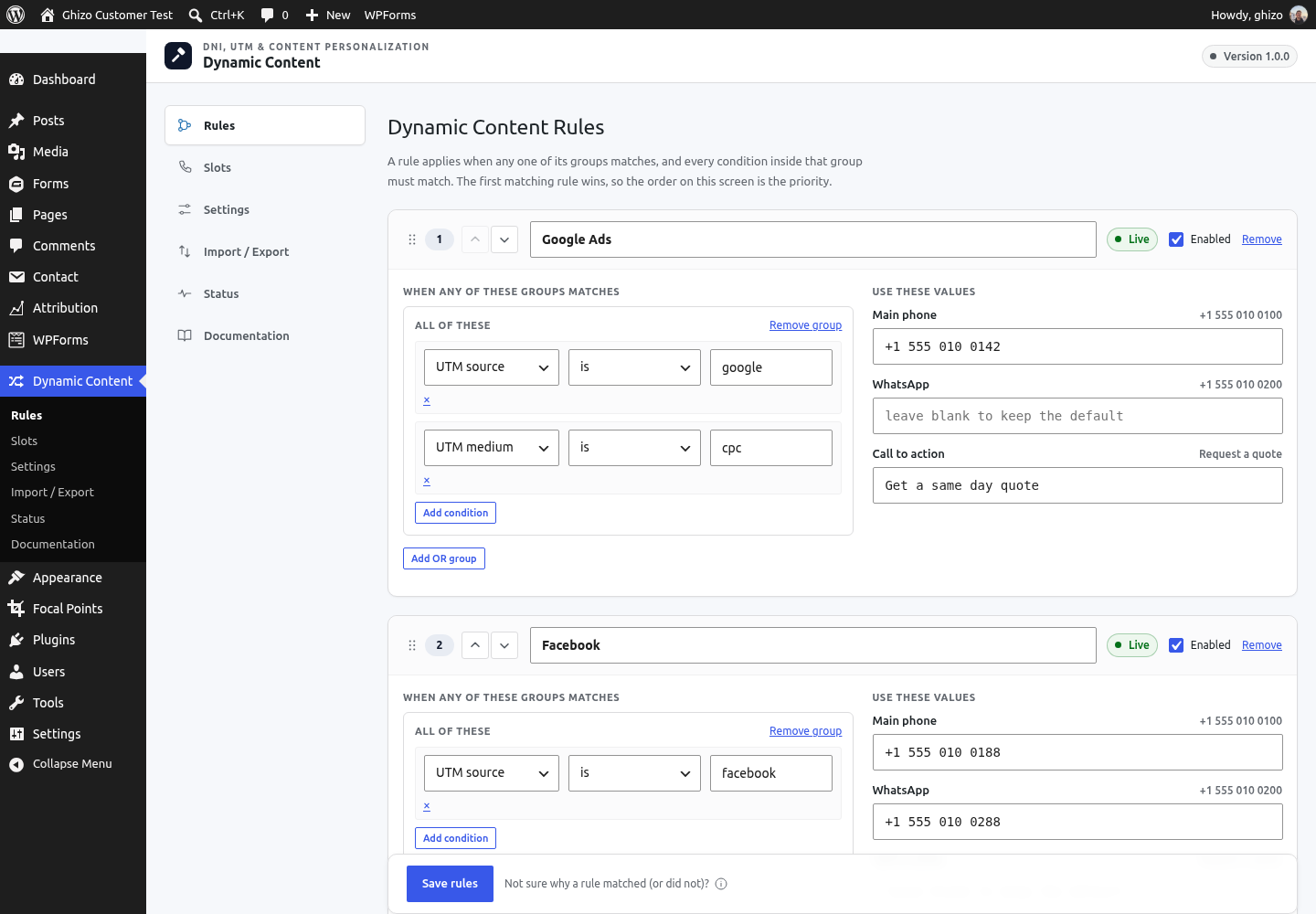
Task: Add OR group to Google Ads rule
Action: tap(444, 558)
